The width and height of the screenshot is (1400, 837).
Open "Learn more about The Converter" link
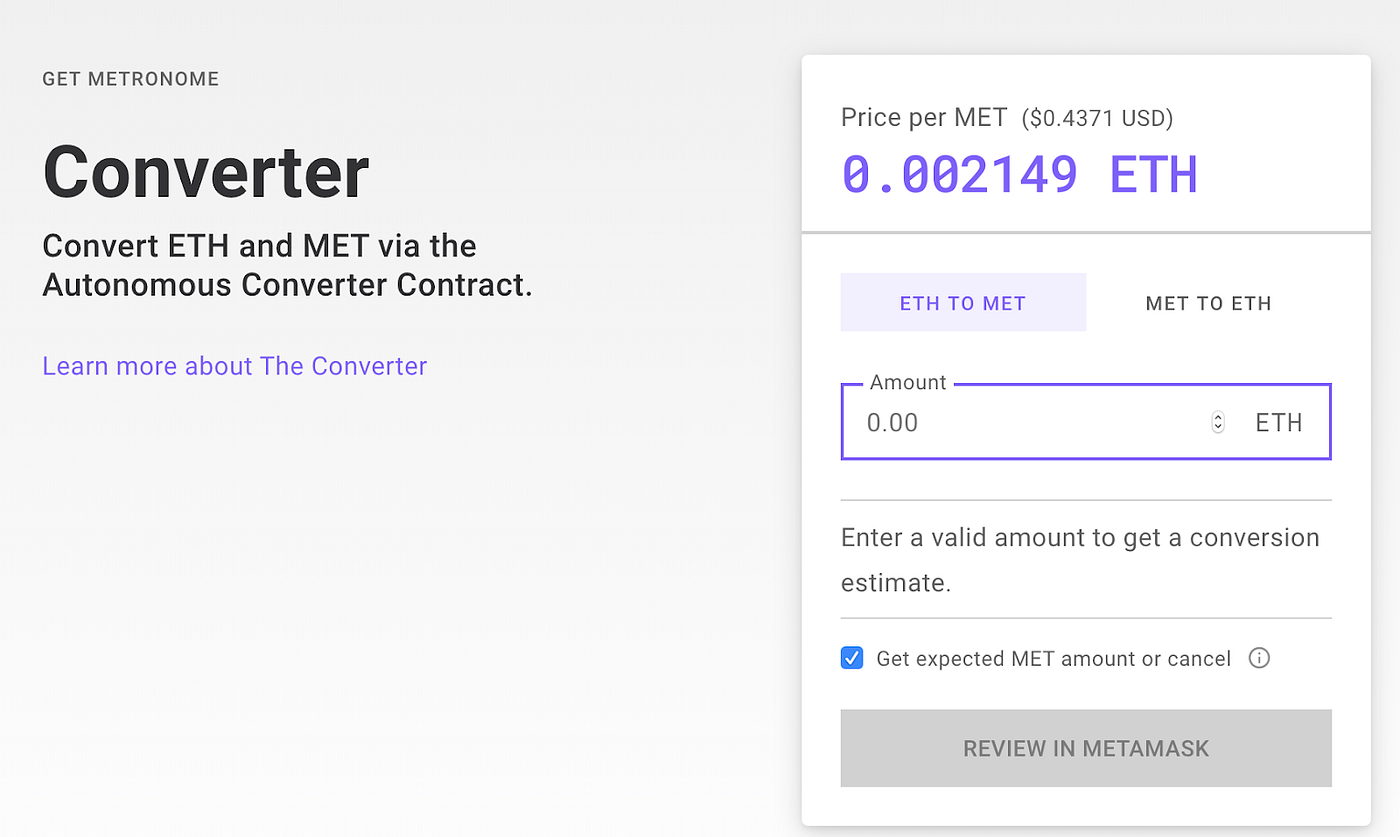tap(234, 366)
